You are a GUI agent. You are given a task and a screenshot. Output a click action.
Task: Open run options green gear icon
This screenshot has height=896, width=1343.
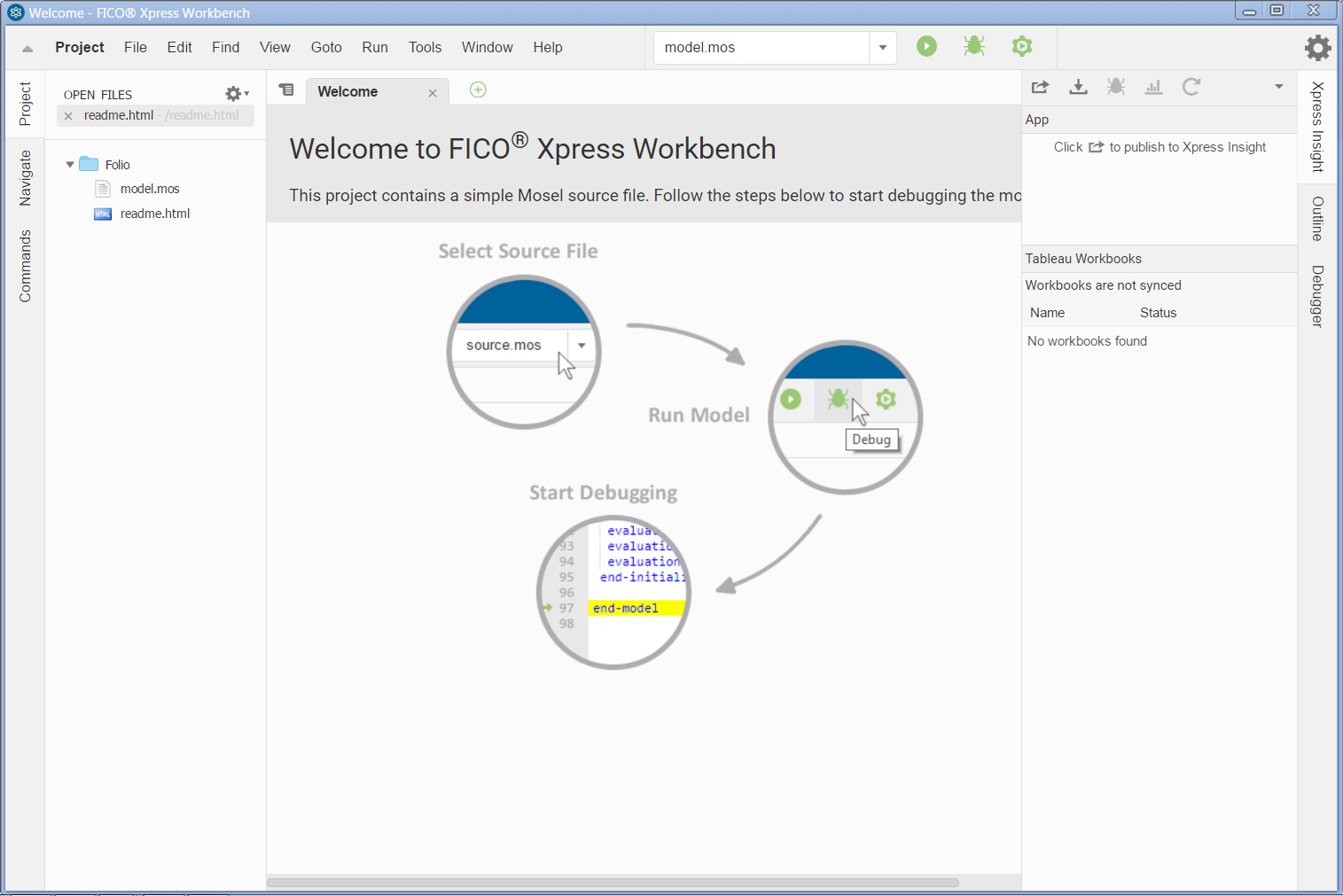[x=1022, y=46]
